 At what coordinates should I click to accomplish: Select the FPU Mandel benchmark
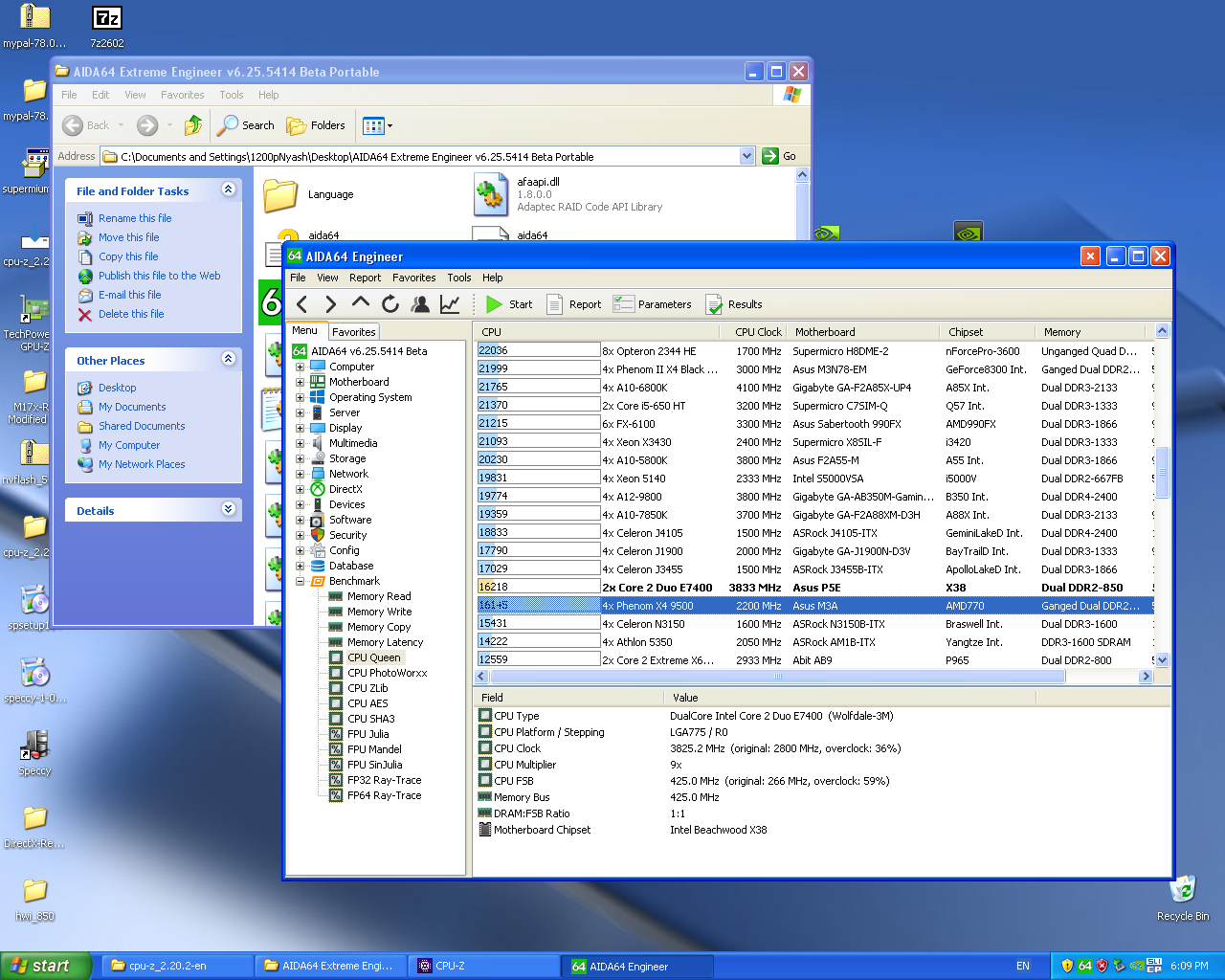point(374,749)
